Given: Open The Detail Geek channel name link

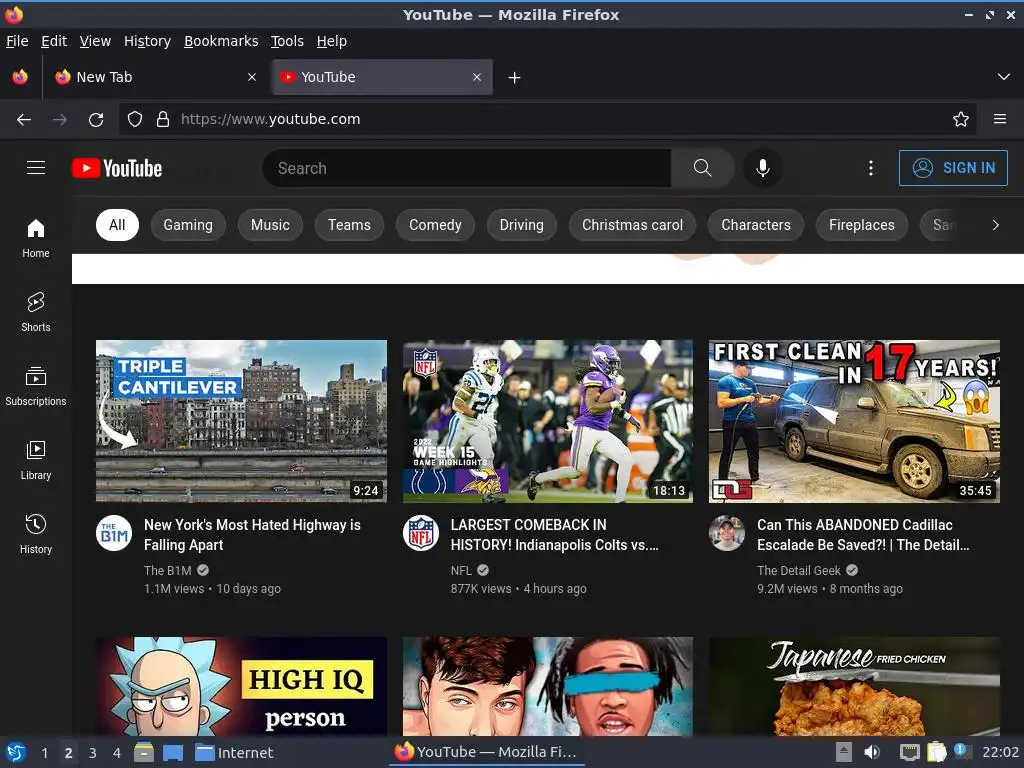Looking at the screenshot, I should coord(799,570).
